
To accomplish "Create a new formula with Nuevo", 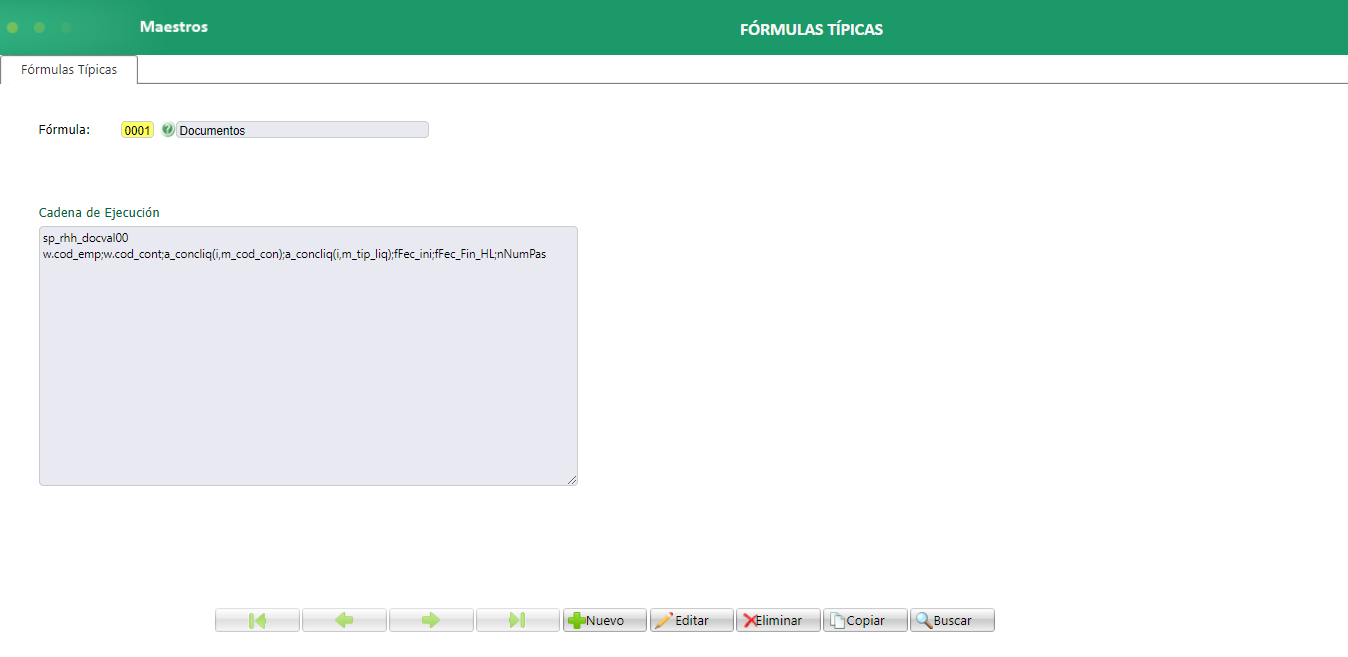I will point(605,620).
